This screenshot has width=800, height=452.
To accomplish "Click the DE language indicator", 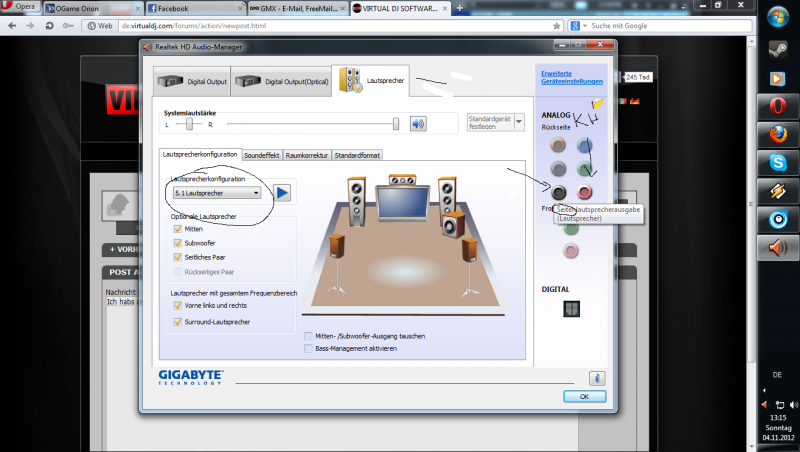I will [777, 374].
